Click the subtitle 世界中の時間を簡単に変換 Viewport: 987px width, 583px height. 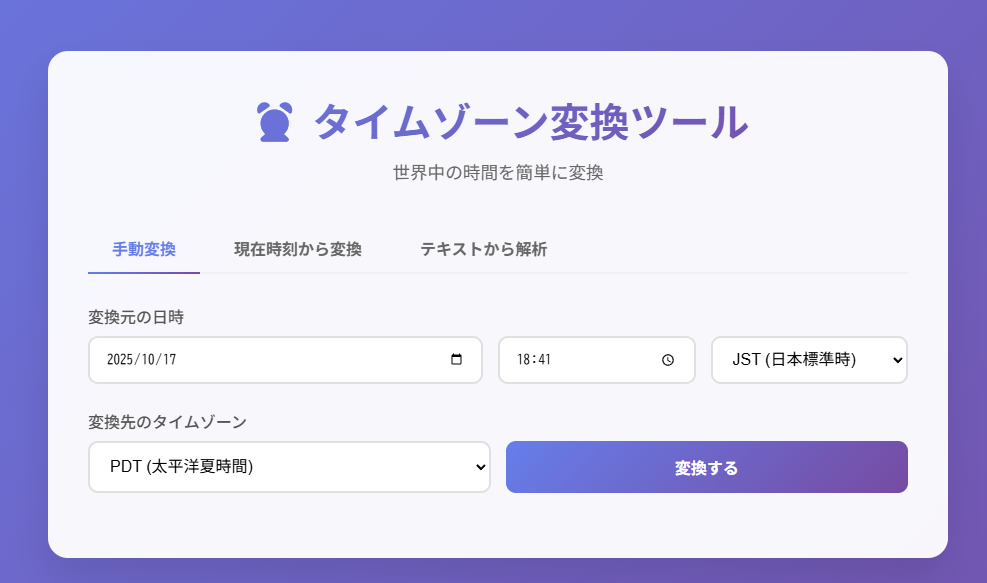pyautogui.click(x=497, y=172)
